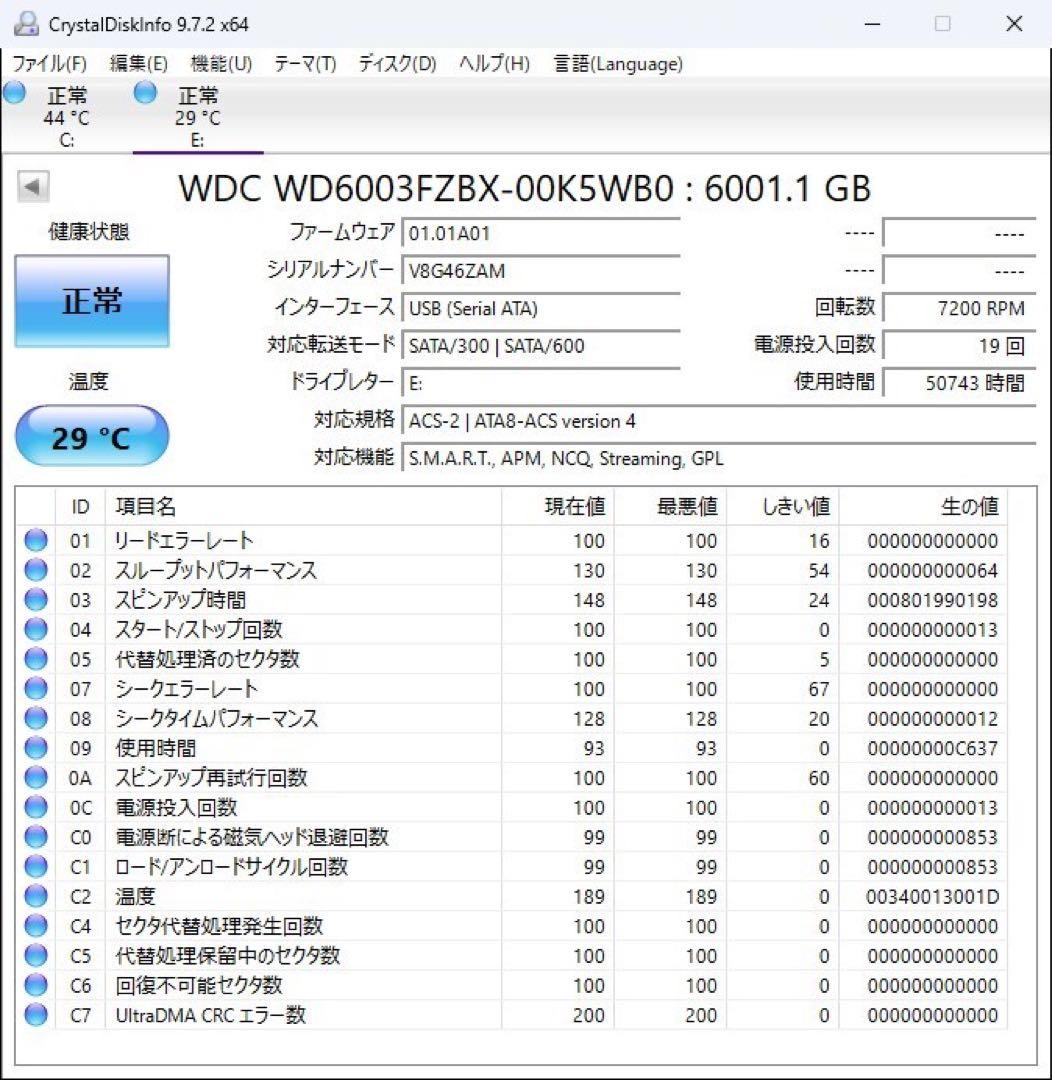Click the status dot for UltraDMA CRC エラー数

[x=35, y=1015]
